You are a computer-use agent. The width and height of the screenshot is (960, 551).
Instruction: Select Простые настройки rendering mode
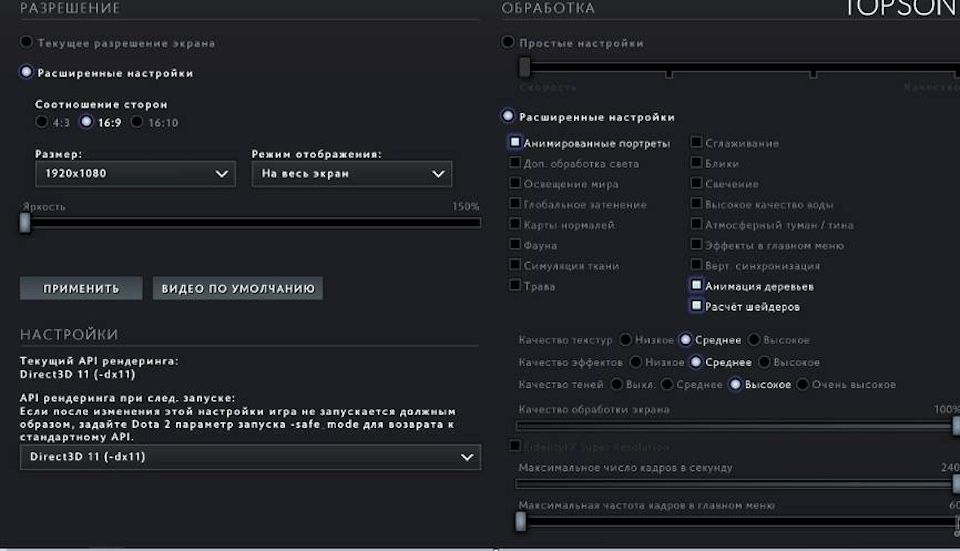[508, 43]
